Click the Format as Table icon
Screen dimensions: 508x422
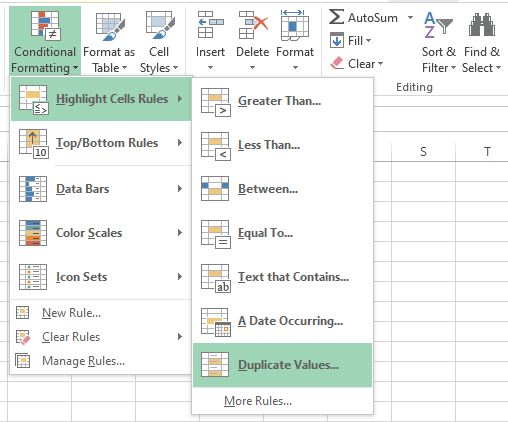click(x=110, y=27)
